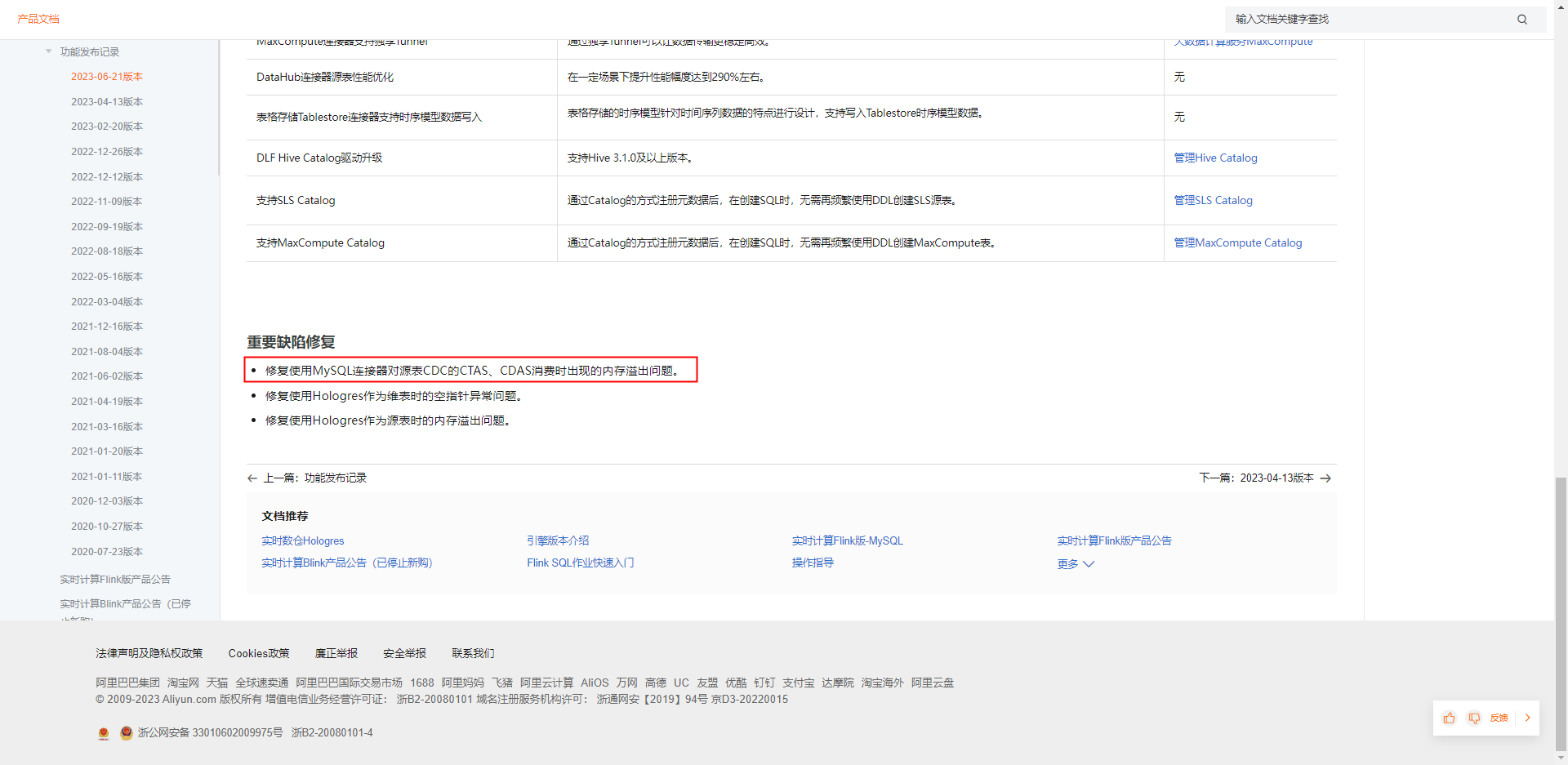Open 实时计算Flink版产品公告 recommended doc link
1568x765 pixels.
(1114, 541)
